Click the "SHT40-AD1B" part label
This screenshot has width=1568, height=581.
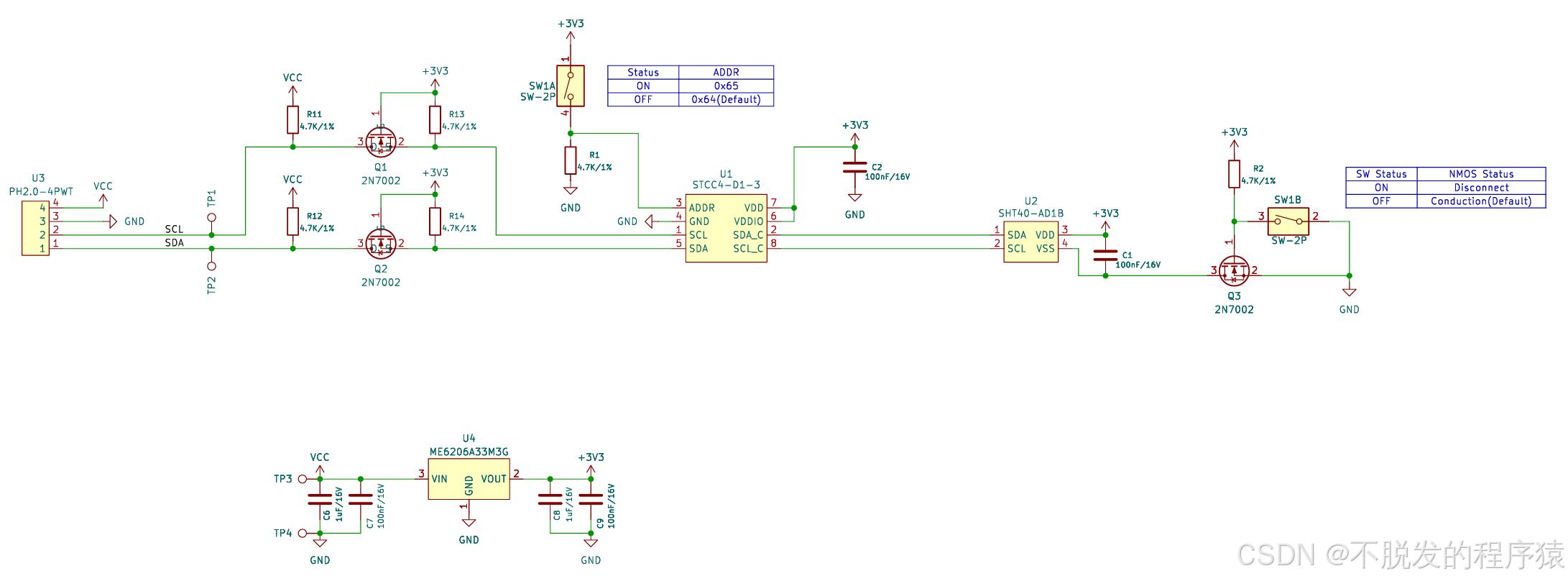click(x=1030, y=214)
